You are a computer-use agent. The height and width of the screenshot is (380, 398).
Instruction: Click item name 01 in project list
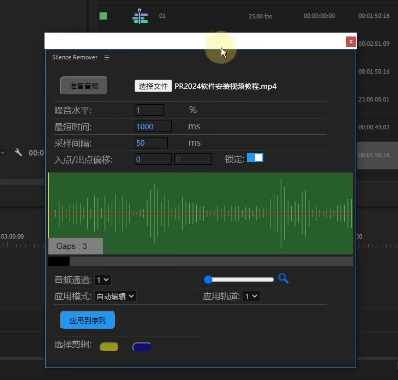coord(162,16)
